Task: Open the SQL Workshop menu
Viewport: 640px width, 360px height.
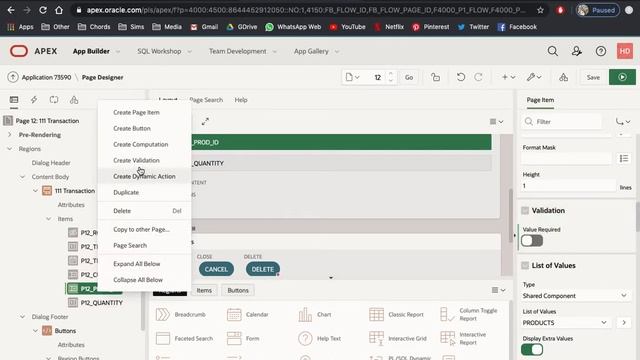Action: coord(164,51)
